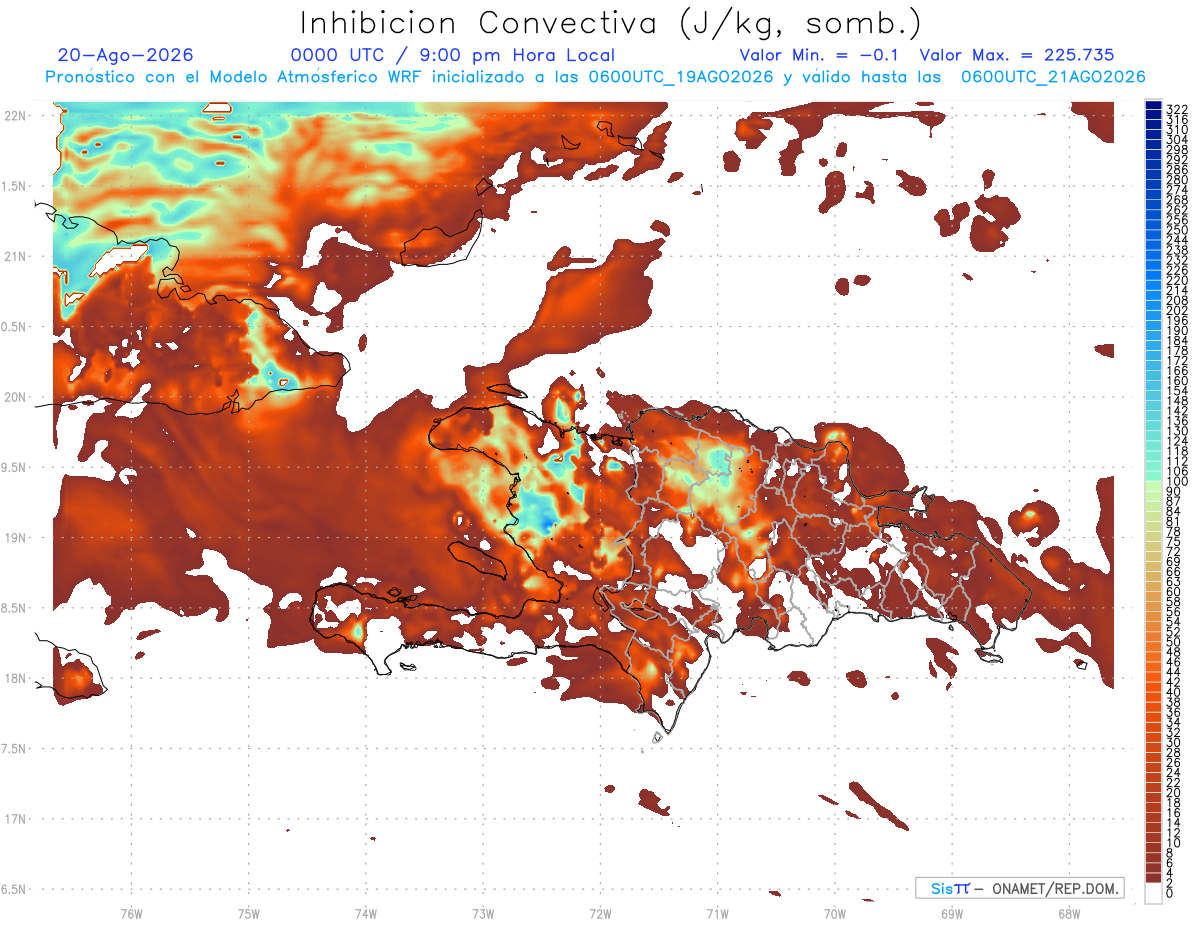Click the '7.5N' latitude label
The width and height of the screenshot is (1200, 927).
[15, 749]
